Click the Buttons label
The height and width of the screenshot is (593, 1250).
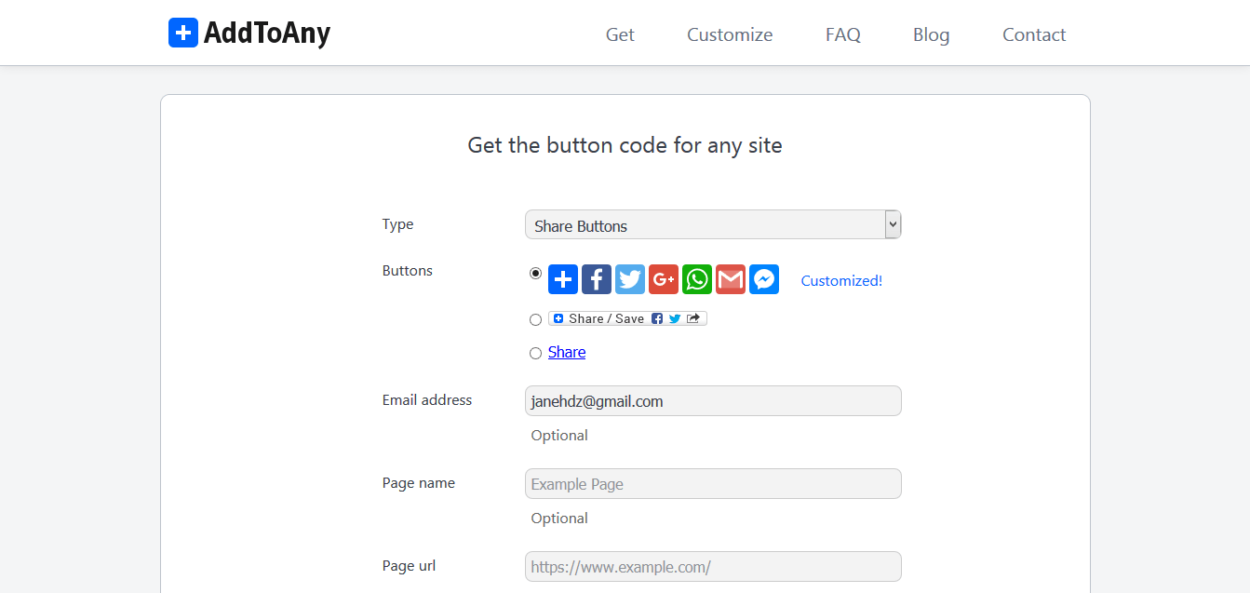407,270
